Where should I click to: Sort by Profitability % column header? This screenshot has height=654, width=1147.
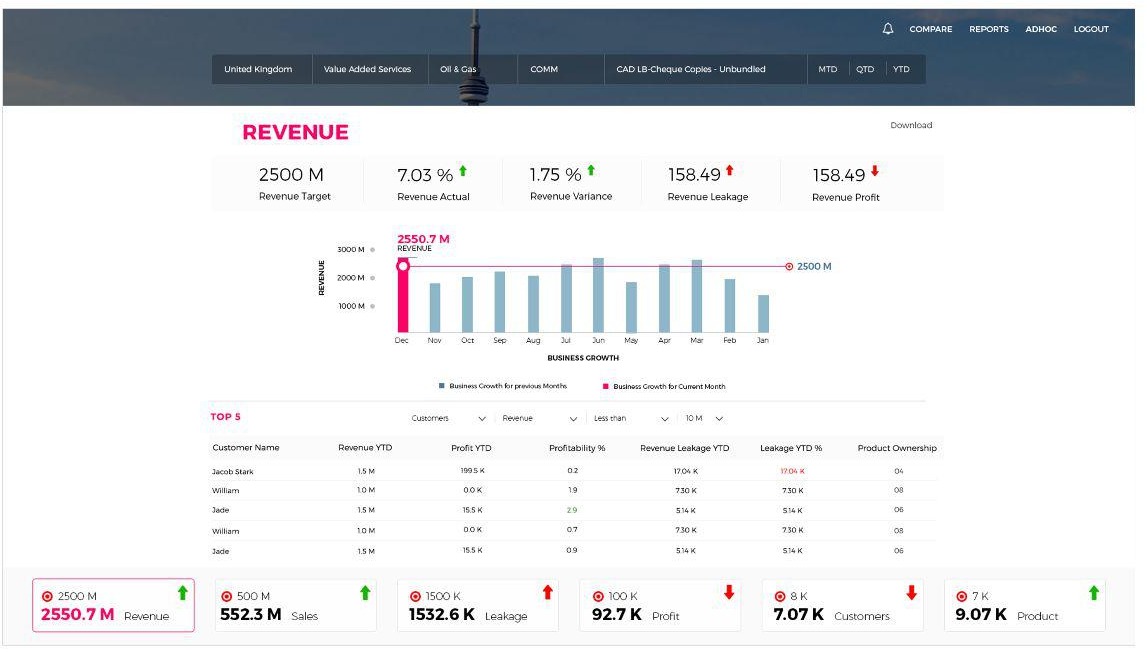(x=577, y=448)
